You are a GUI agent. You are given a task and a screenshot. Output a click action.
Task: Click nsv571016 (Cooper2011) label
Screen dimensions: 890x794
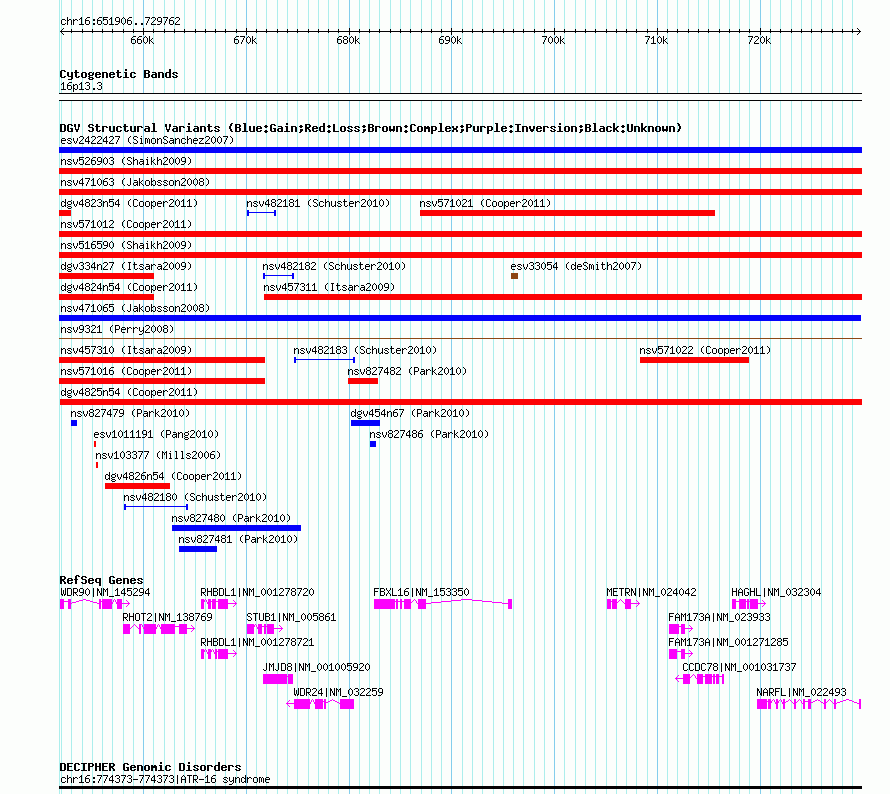[126, 371]
